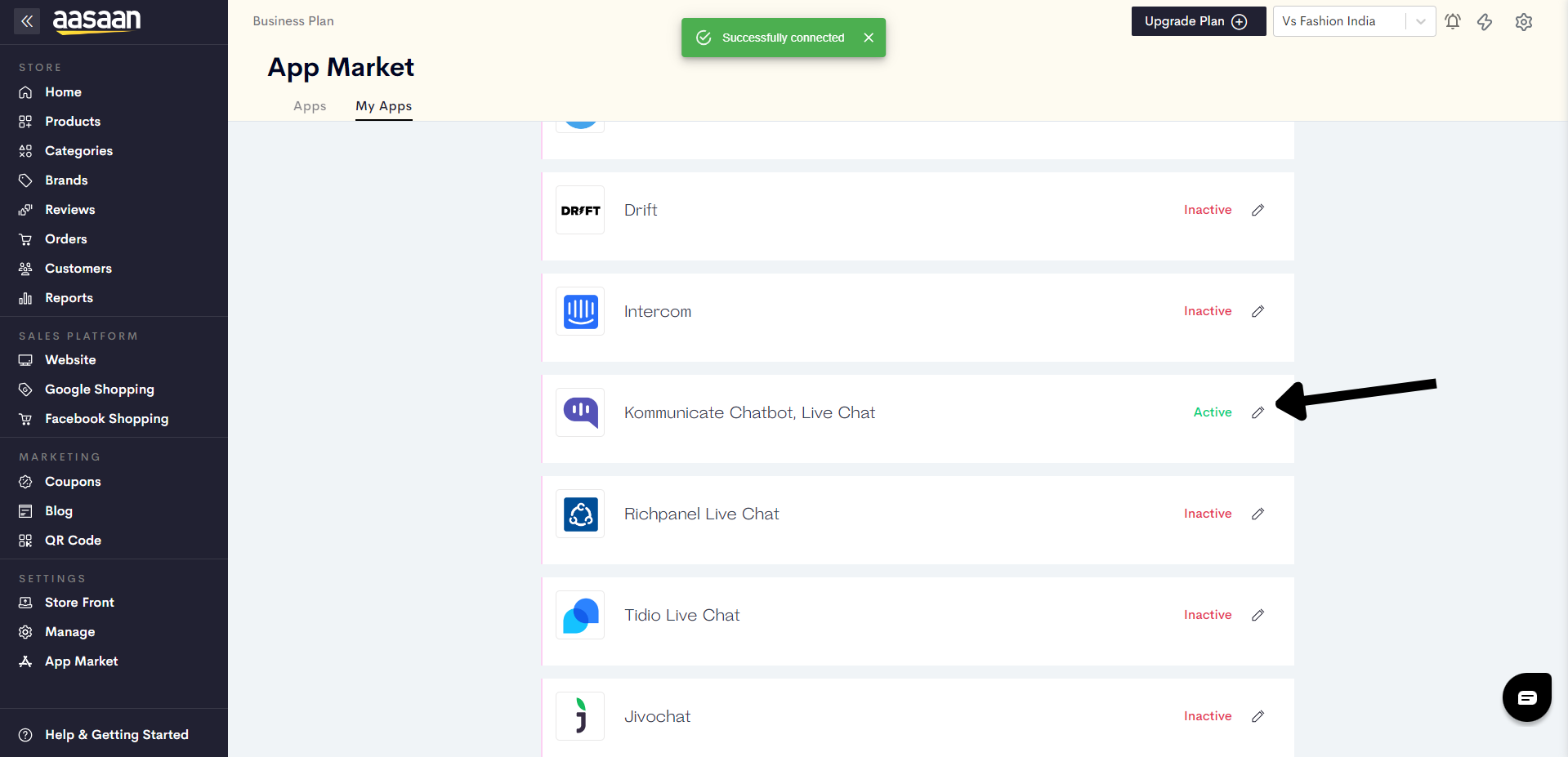Open Reviews section

tap(69, 210)
